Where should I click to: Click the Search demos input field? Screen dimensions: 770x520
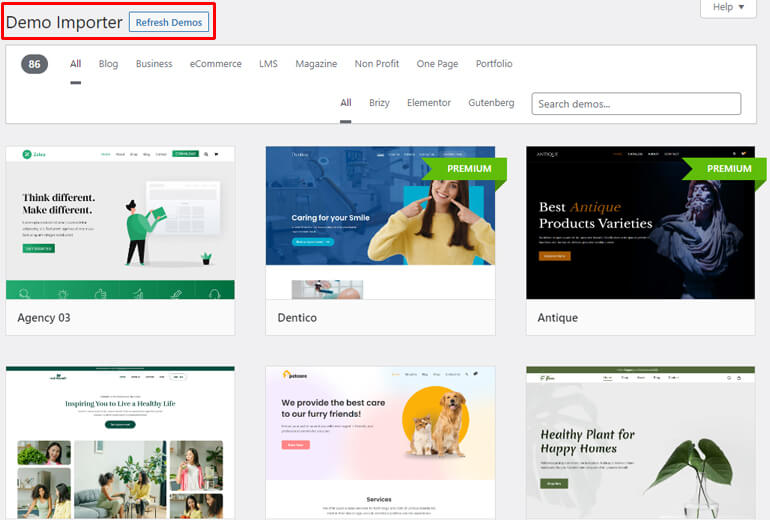click(x=636, y=104)
